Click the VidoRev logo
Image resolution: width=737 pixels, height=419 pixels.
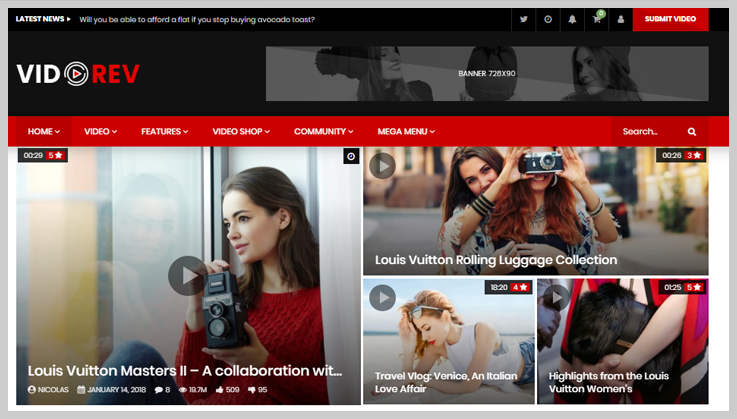78,74
